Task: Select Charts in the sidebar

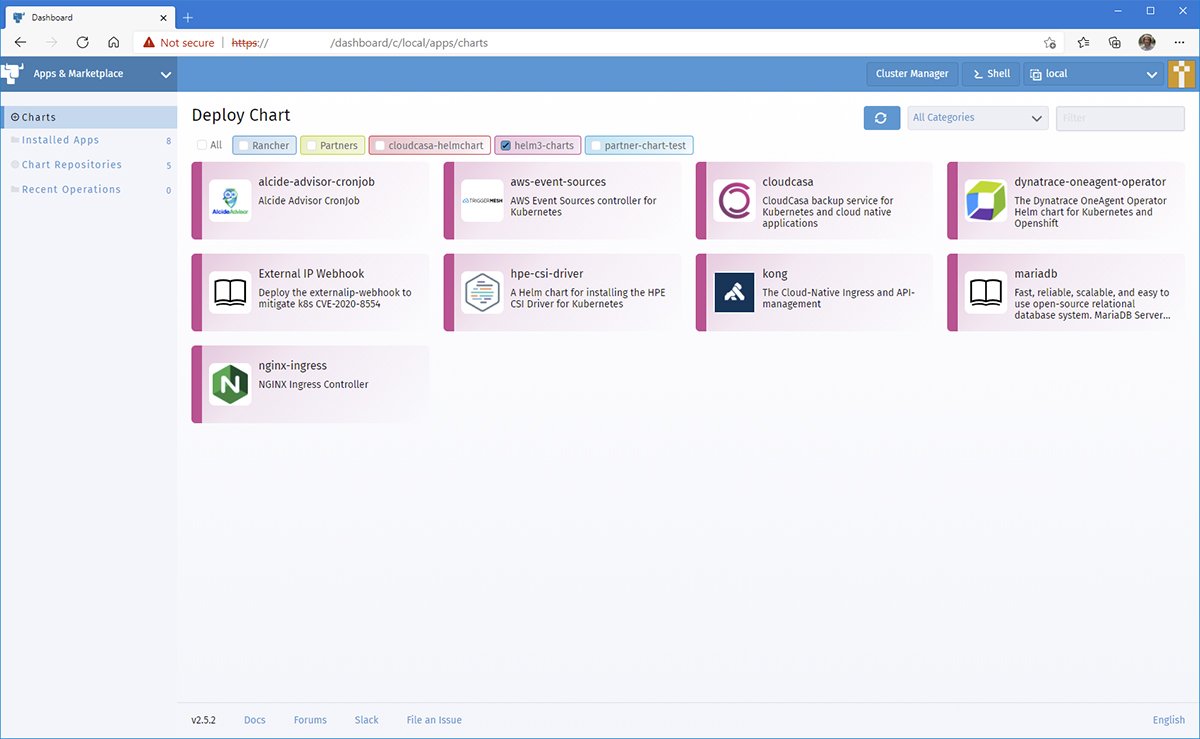Action: pyautogui.click(x=89, y=117)
